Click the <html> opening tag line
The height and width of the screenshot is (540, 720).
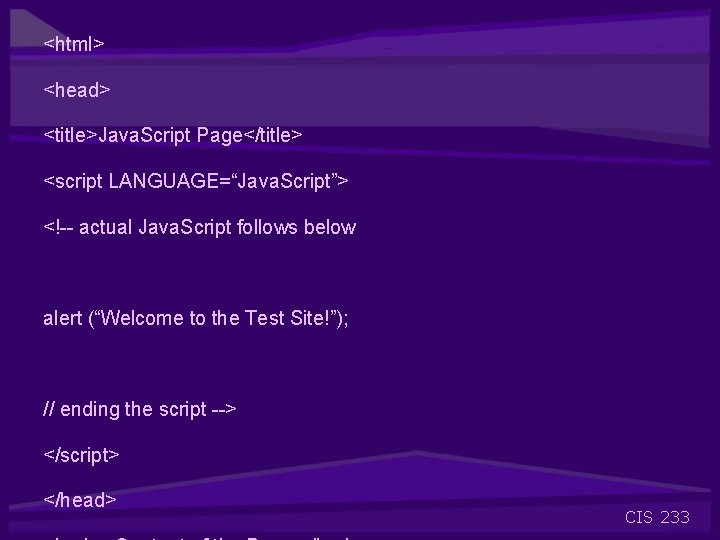click(74, 44)
